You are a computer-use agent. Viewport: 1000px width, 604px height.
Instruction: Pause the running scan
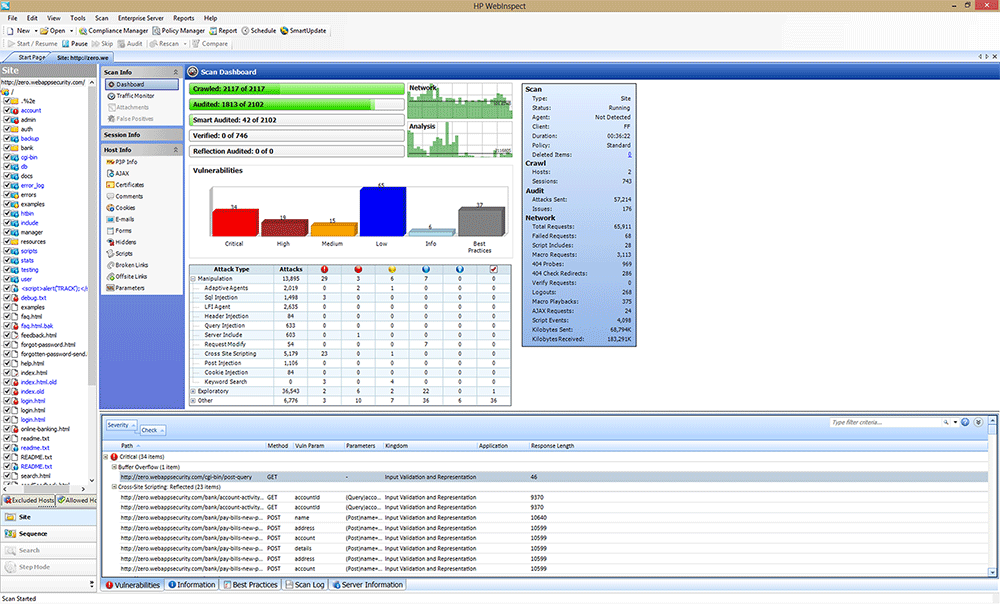[x=75, y=44]
